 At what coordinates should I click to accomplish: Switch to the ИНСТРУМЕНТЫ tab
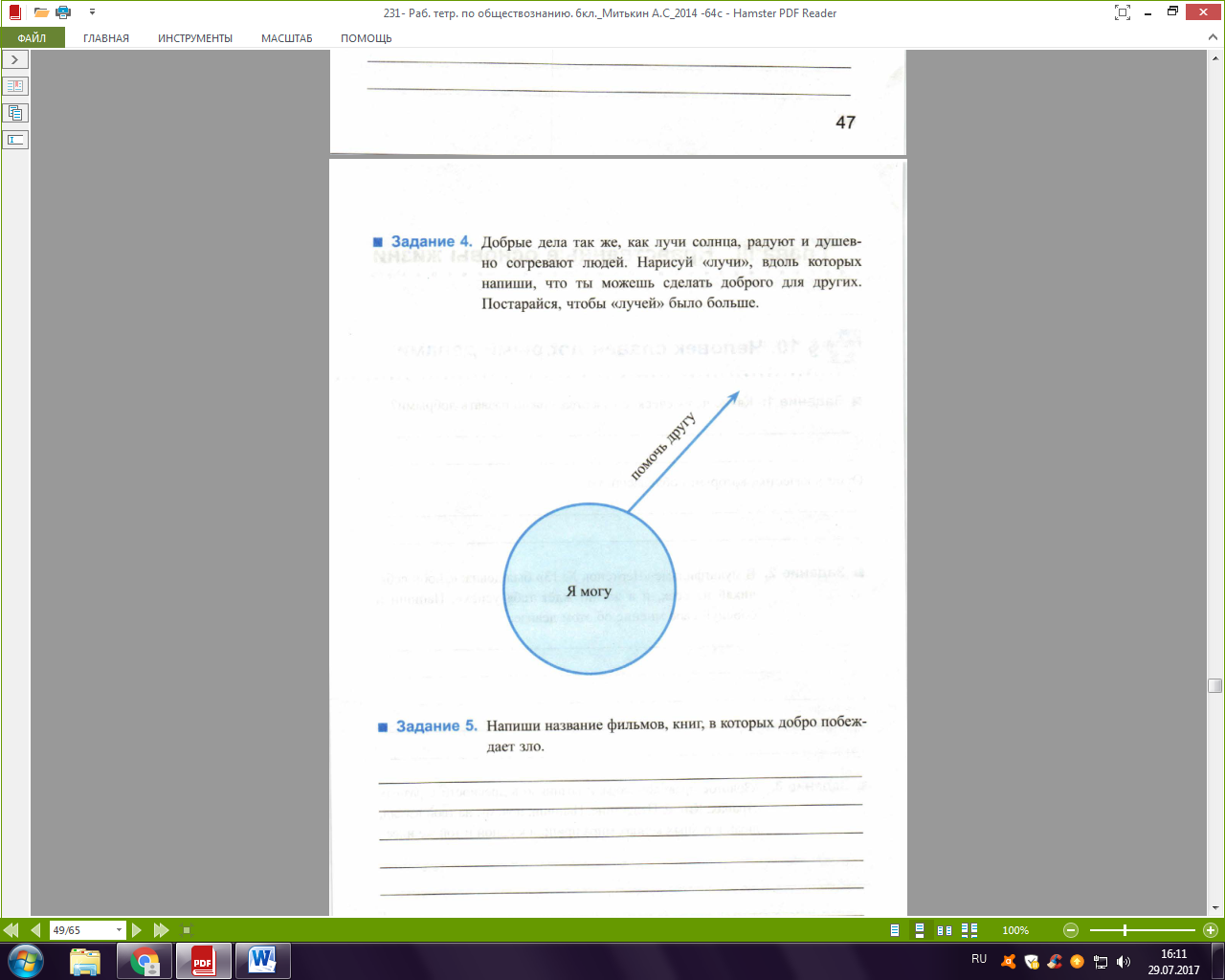click(195, 38)
